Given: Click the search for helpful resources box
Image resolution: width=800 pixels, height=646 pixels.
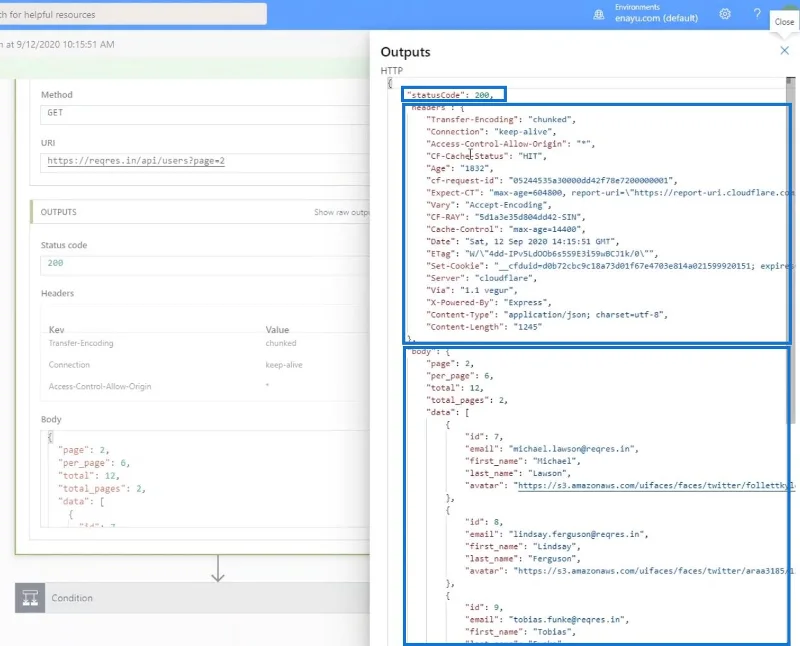Looking at the screenshot, I should (x=133, y=14).
